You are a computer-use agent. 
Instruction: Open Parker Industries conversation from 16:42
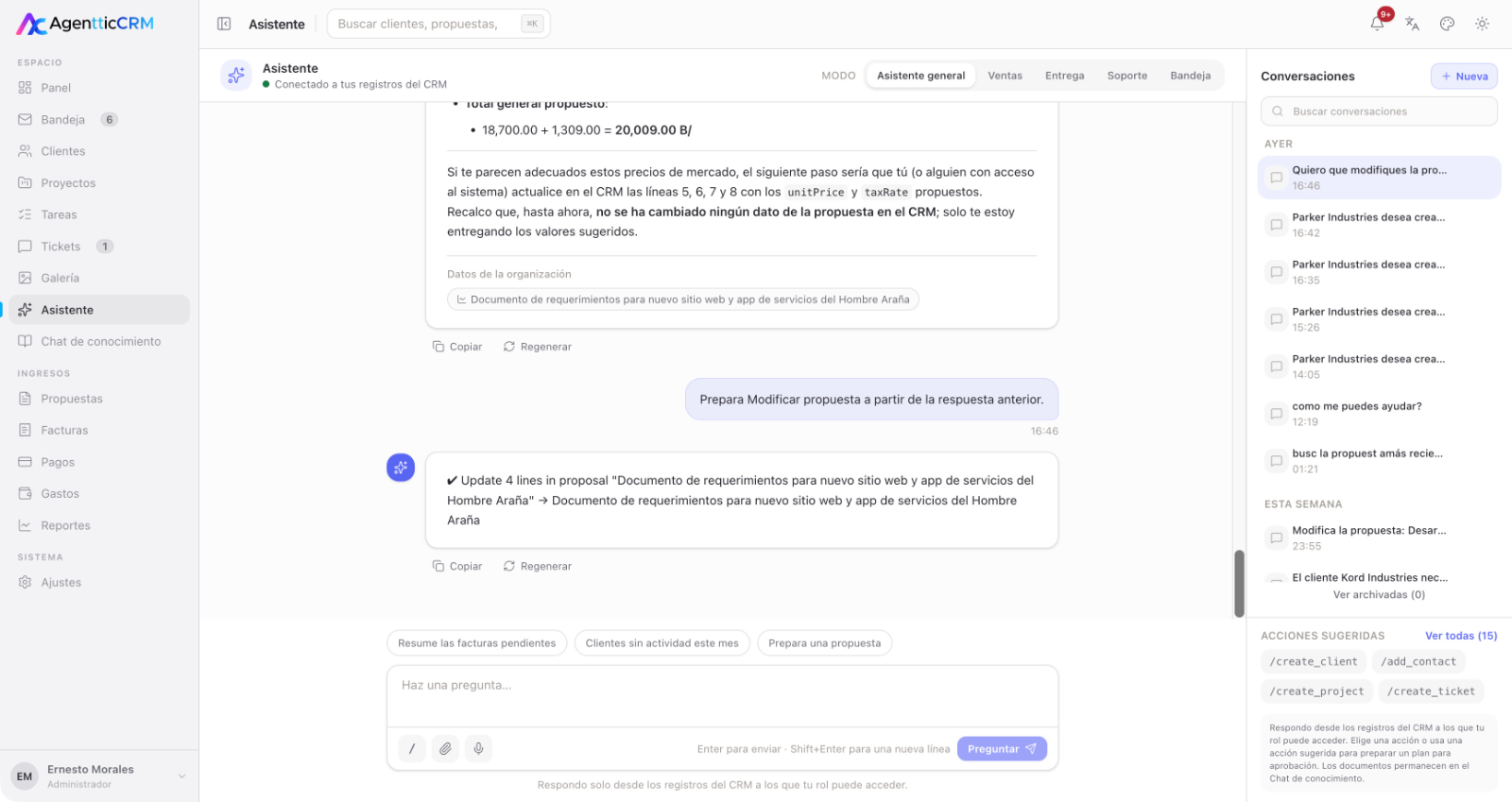point(1379,225)
